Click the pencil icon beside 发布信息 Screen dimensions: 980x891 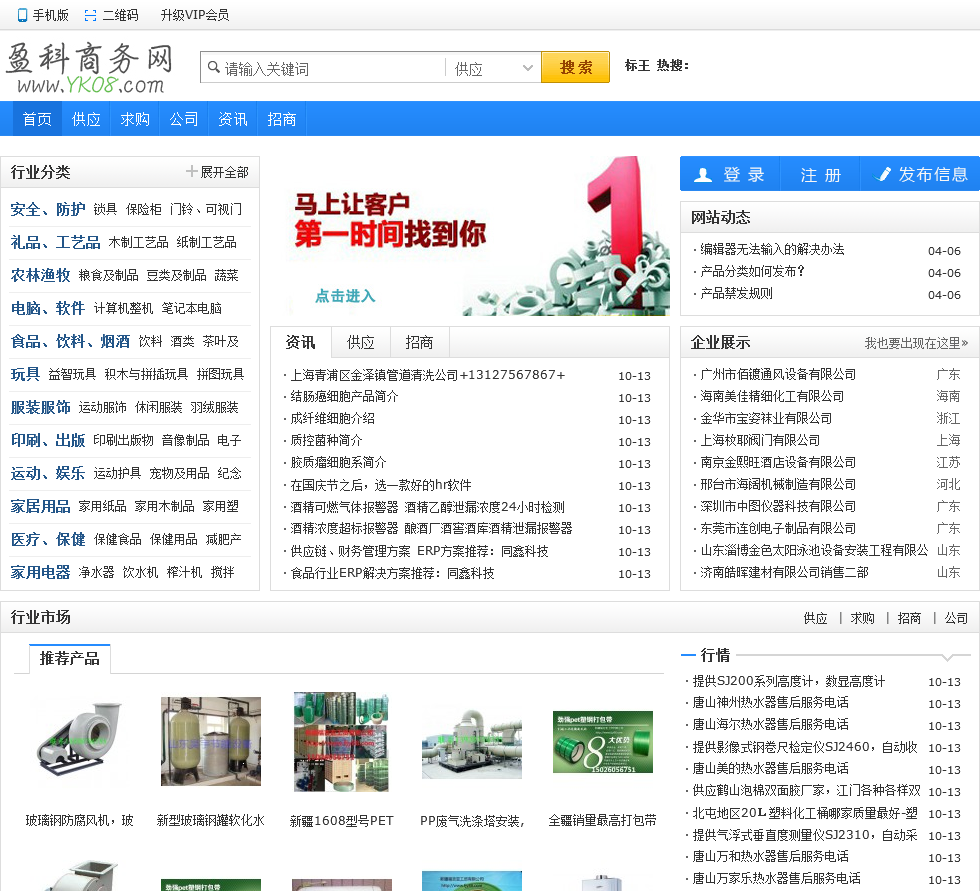883,175
